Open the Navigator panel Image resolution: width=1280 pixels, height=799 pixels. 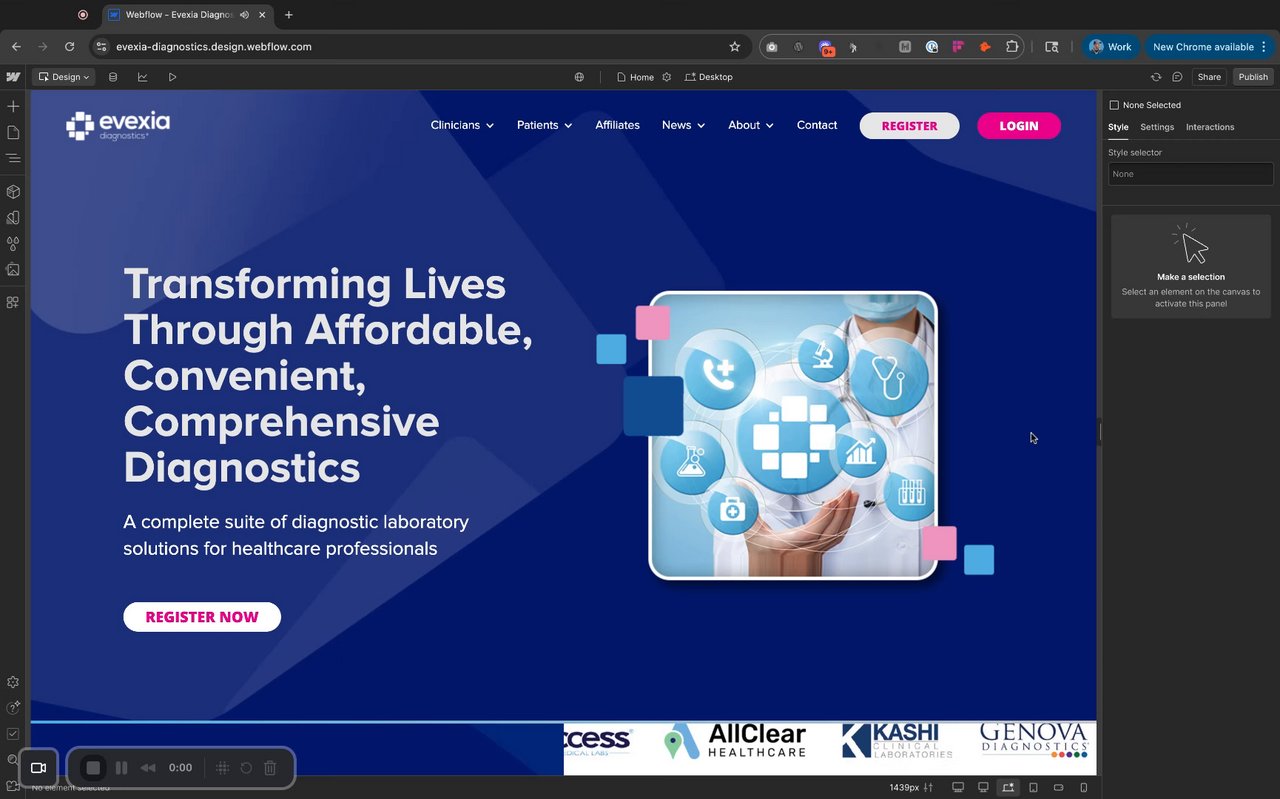coord(13,158)
